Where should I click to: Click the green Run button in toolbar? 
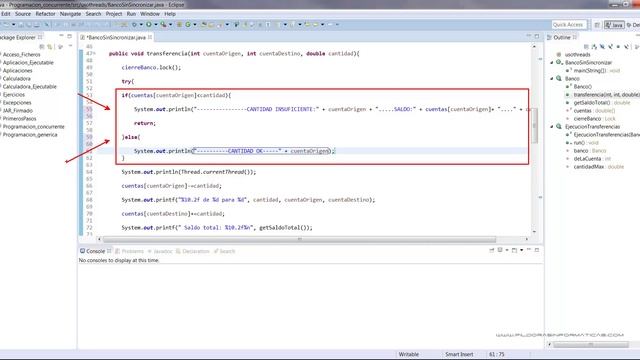click(149, 24)
